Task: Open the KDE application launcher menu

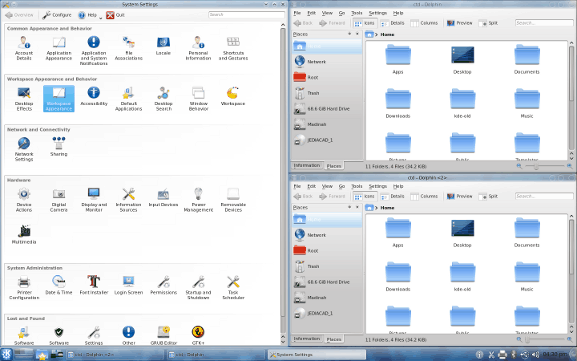Action: (7, 354)
